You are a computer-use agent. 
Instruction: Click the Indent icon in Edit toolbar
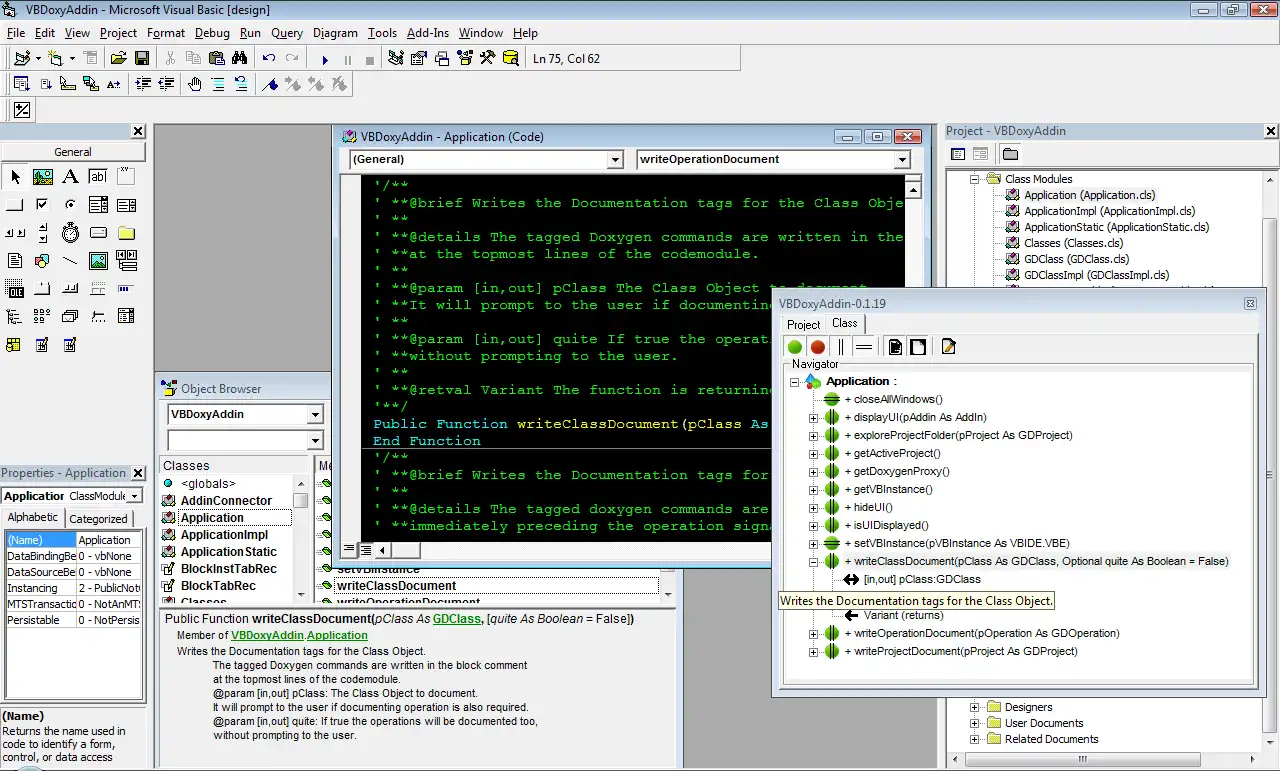coord(143,84)
